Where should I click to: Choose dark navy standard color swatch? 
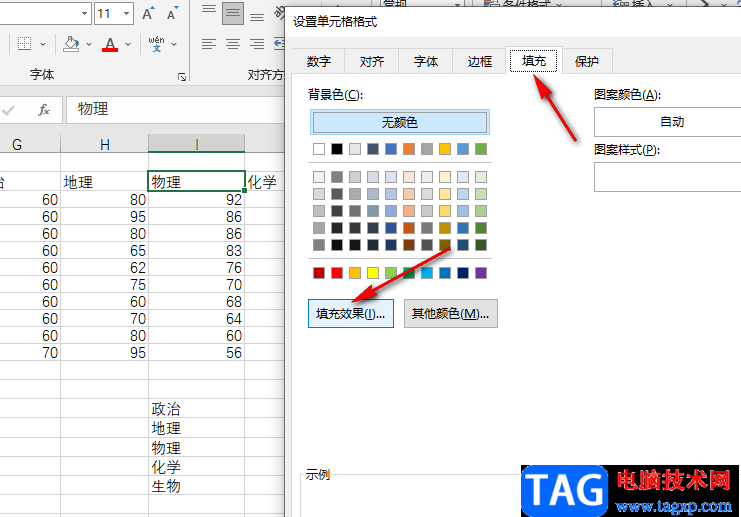[x=463, y=273]
